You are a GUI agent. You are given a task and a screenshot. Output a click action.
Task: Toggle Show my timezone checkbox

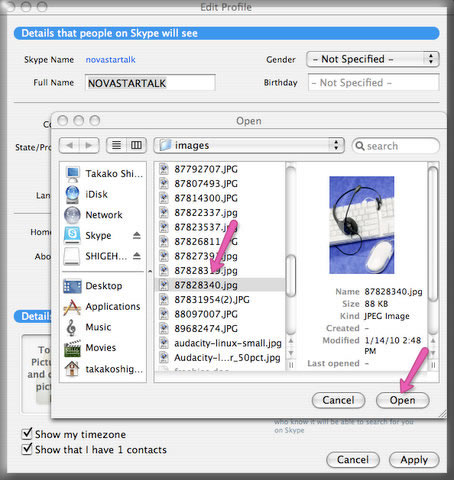click(27, 434)
